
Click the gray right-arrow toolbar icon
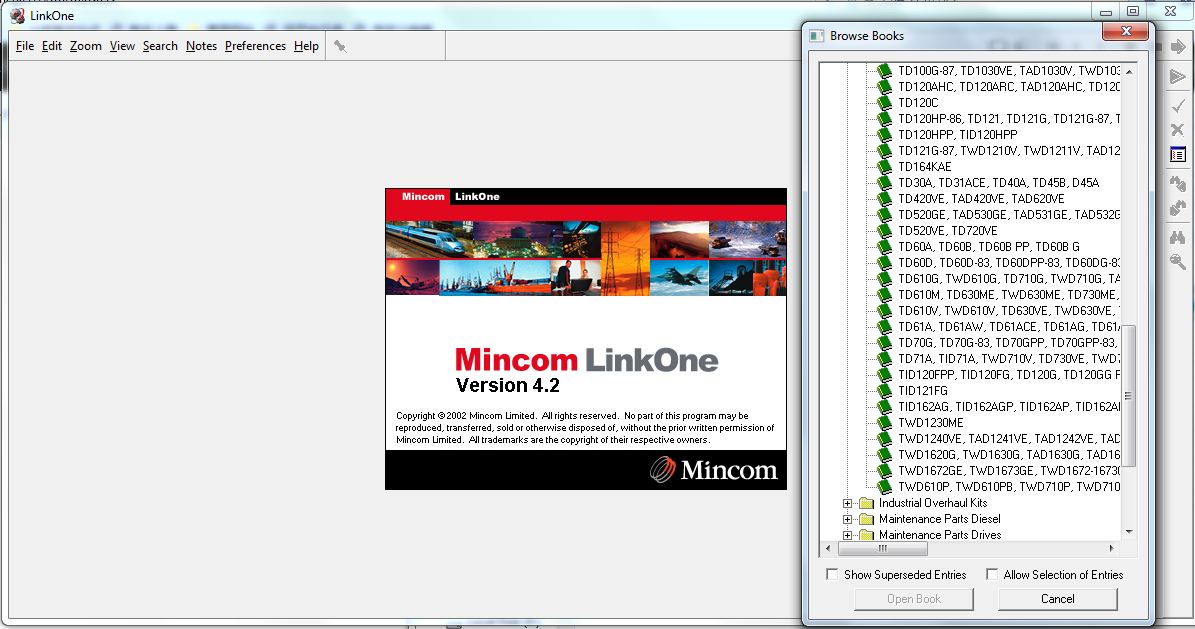click(1177, 47)
